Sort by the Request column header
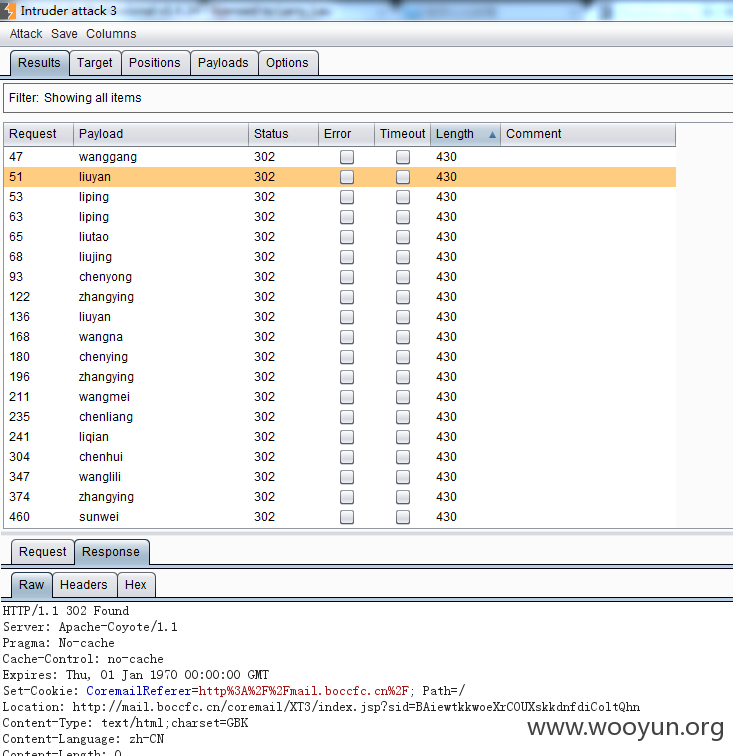The width and height of the screenshot is (733, 756). click(39, 134)
